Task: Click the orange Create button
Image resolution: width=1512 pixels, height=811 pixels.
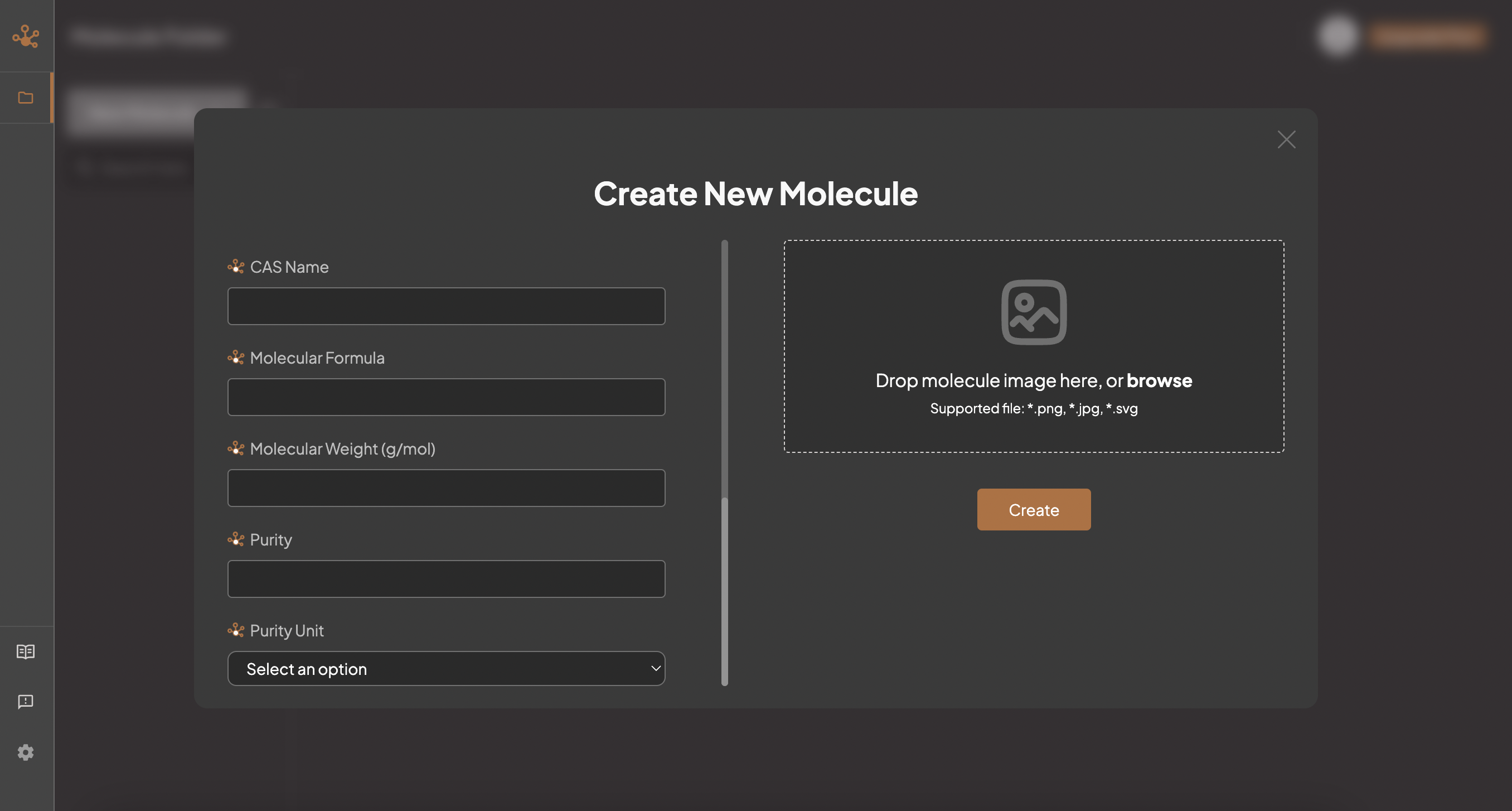Action: (x=1034, y=509)
